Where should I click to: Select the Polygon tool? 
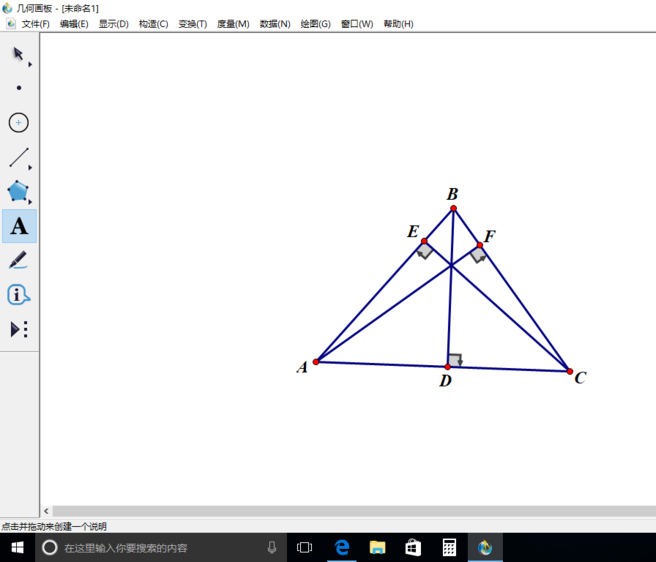18,191
